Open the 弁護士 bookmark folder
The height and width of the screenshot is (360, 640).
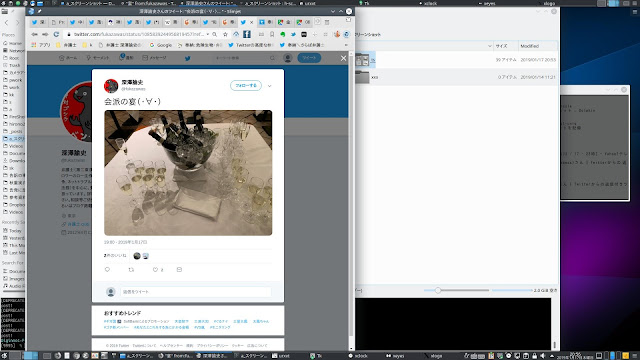[67, 45]
